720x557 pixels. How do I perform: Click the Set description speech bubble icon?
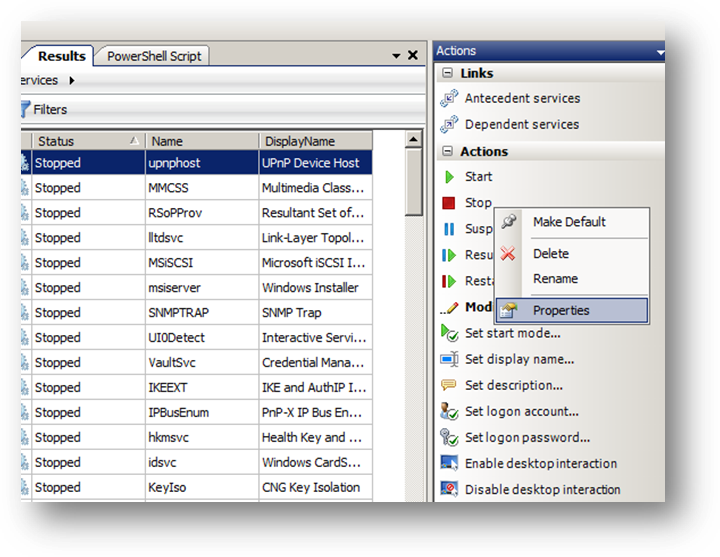tap(449, 385)
